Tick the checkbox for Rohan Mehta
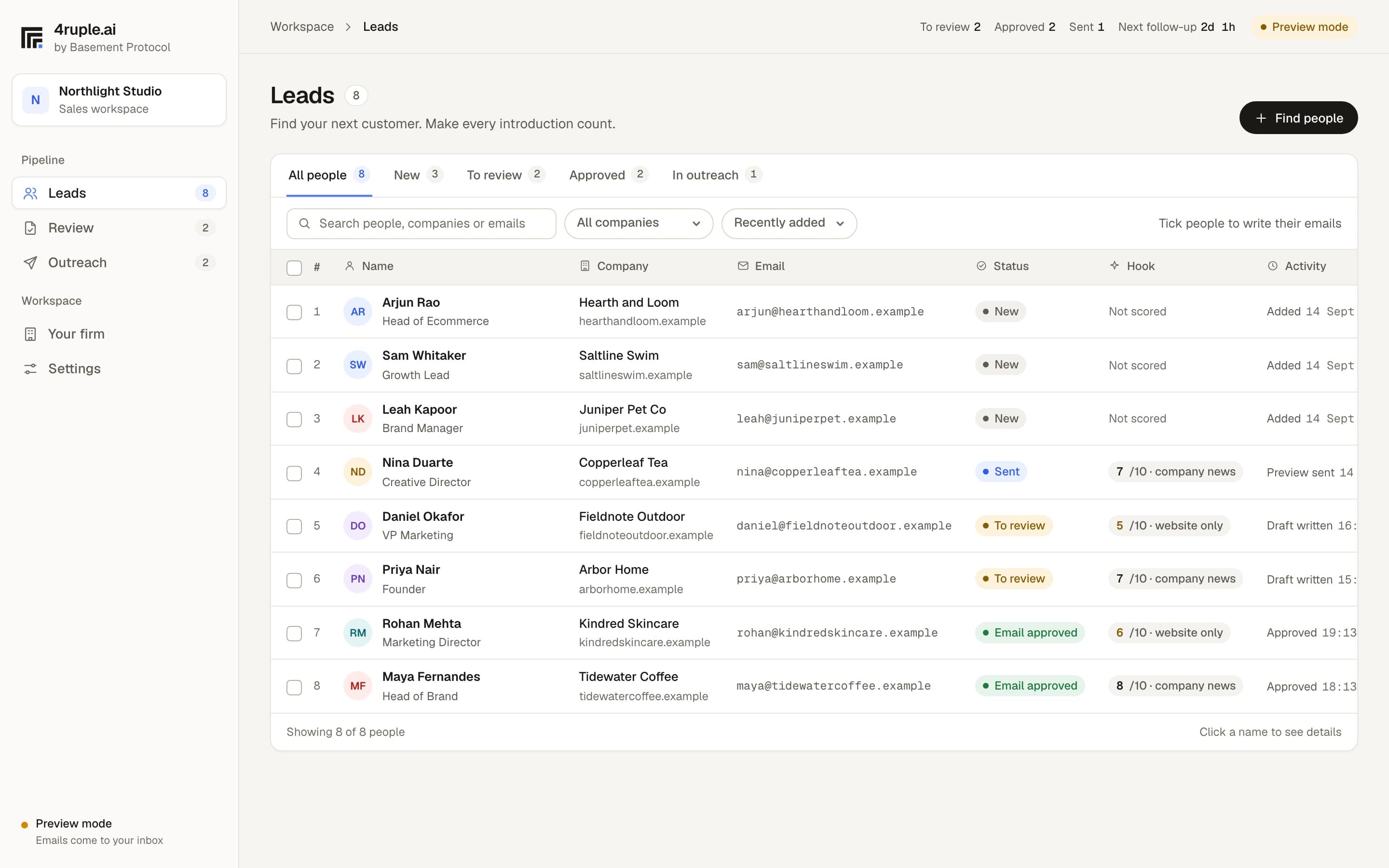The image size is (1389, 868). 294,633
